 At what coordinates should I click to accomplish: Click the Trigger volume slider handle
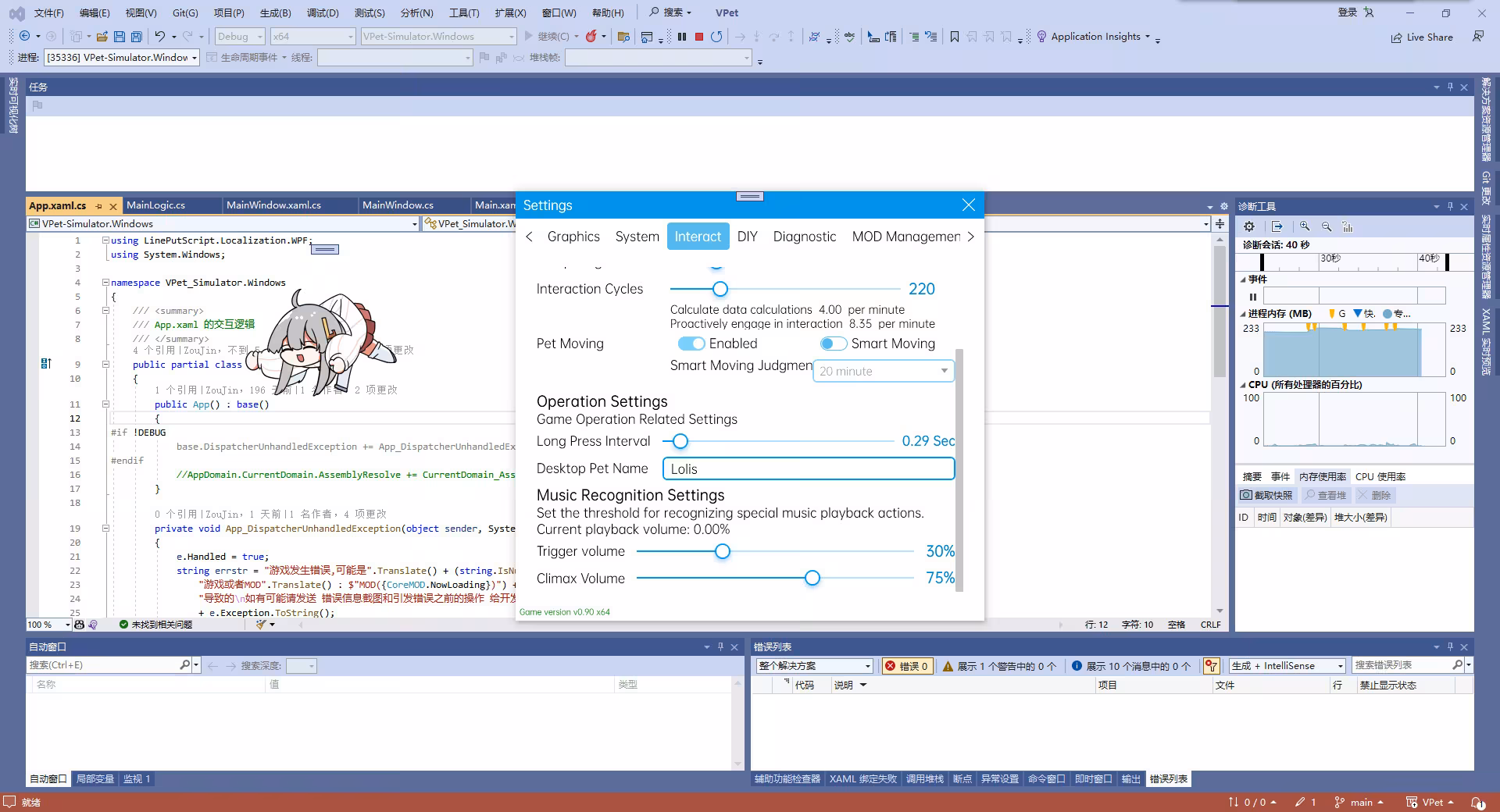(x=723, y=551)
